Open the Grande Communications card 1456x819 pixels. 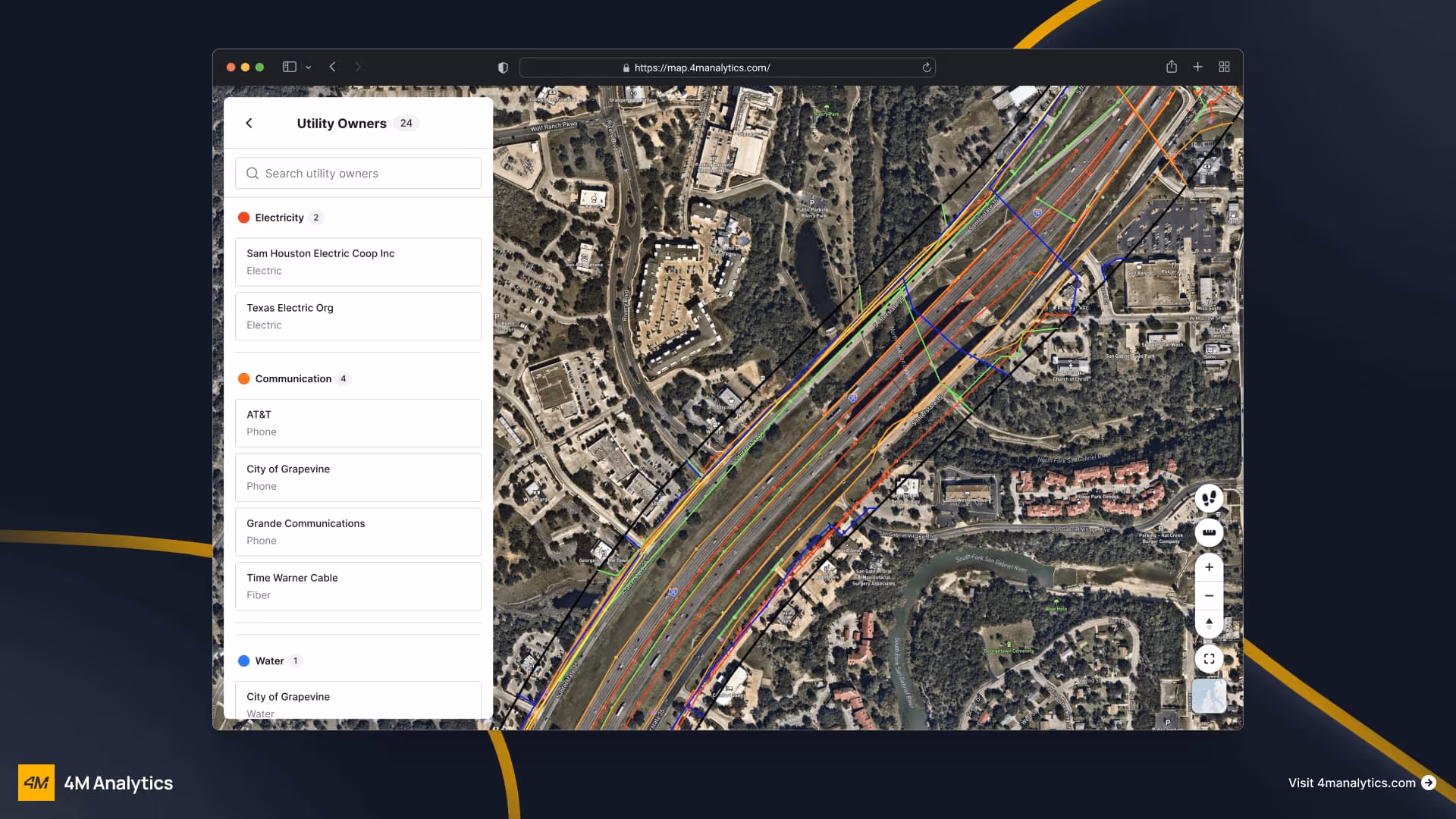358,532
